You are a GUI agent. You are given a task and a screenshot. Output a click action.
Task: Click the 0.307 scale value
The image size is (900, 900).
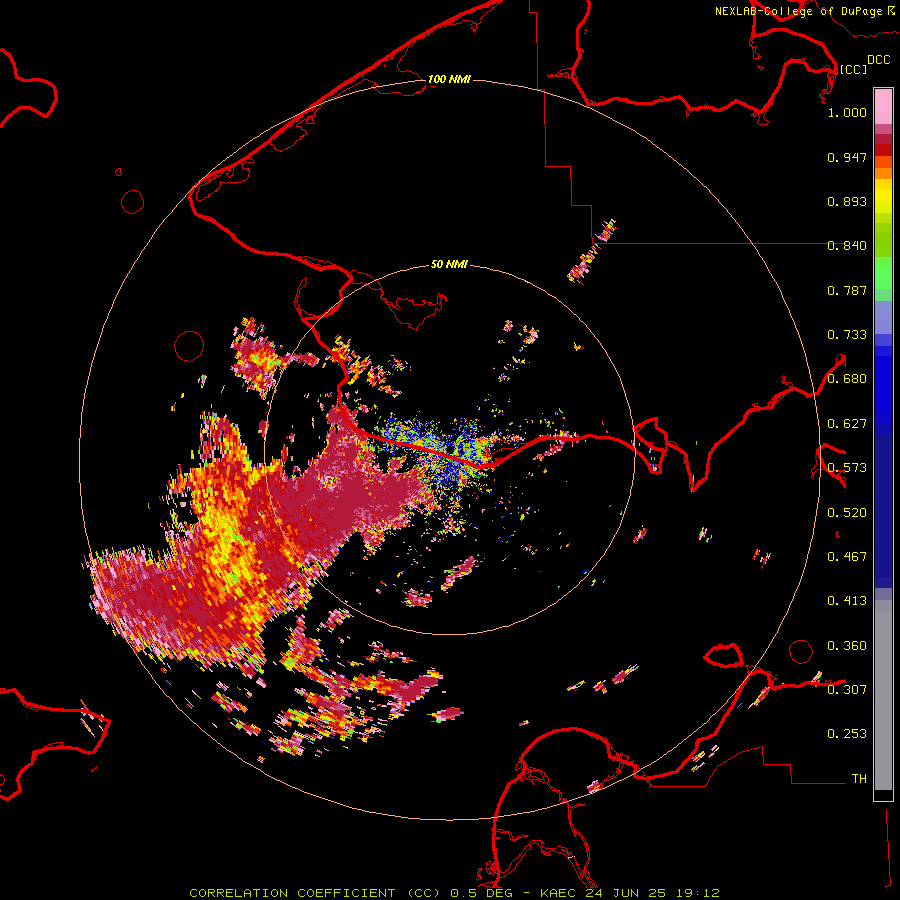(x=847, y=690)
